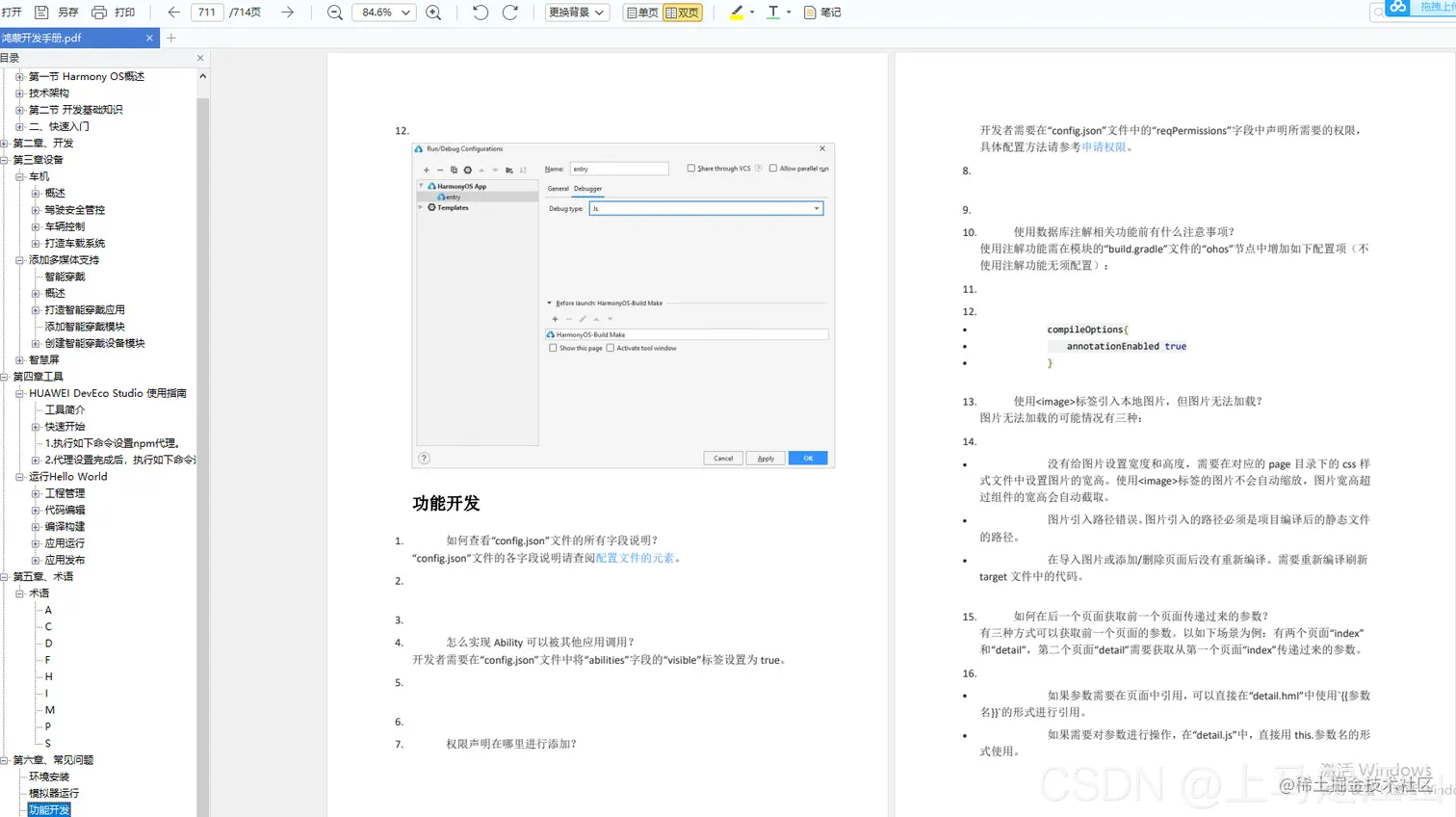1456x817 pixels.
Task: Expand the 驾驶安全管控 tree node
Action: click(36, 210)
